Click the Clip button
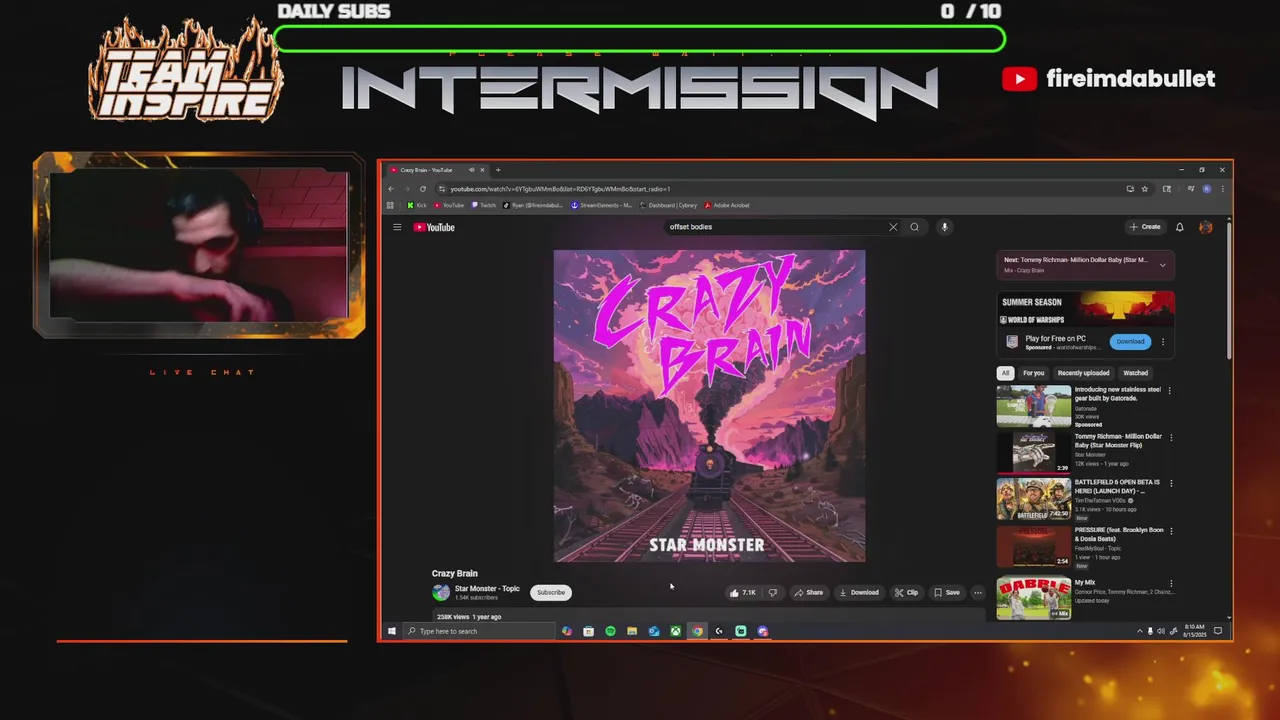 tap(906, 592)
